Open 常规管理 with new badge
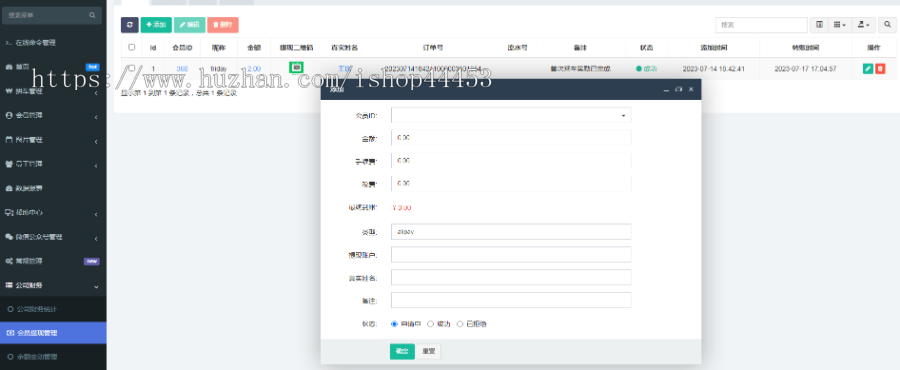Image resolution: width=900 pixels, height=370 pixels. pyautogui.click(x=53, y=261)
